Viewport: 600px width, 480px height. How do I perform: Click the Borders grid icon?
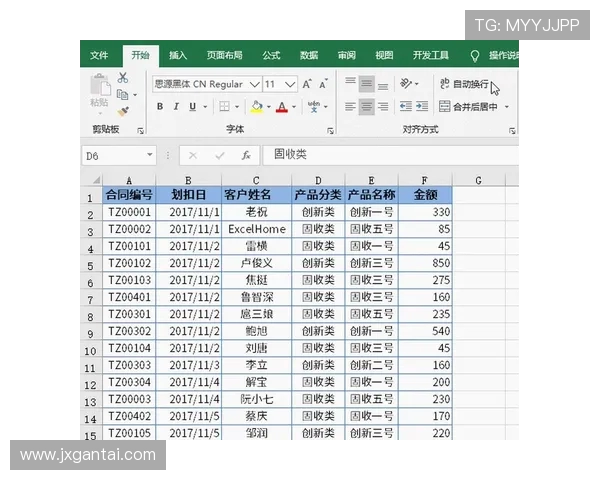coord(224,107)
